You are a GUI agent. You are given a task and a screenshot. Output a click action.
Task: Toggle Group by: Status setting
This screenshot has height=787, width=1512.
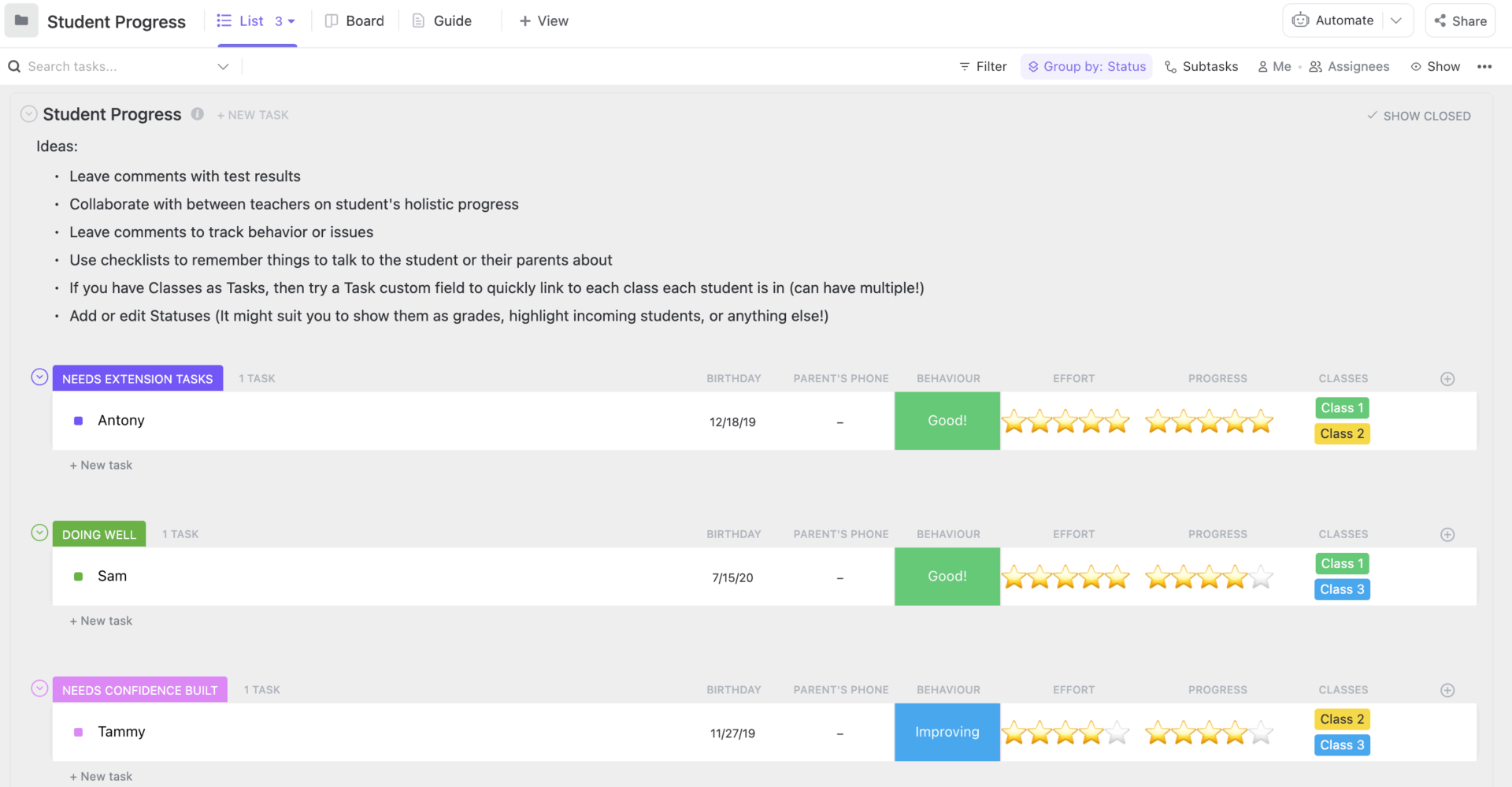point(1086,66)
